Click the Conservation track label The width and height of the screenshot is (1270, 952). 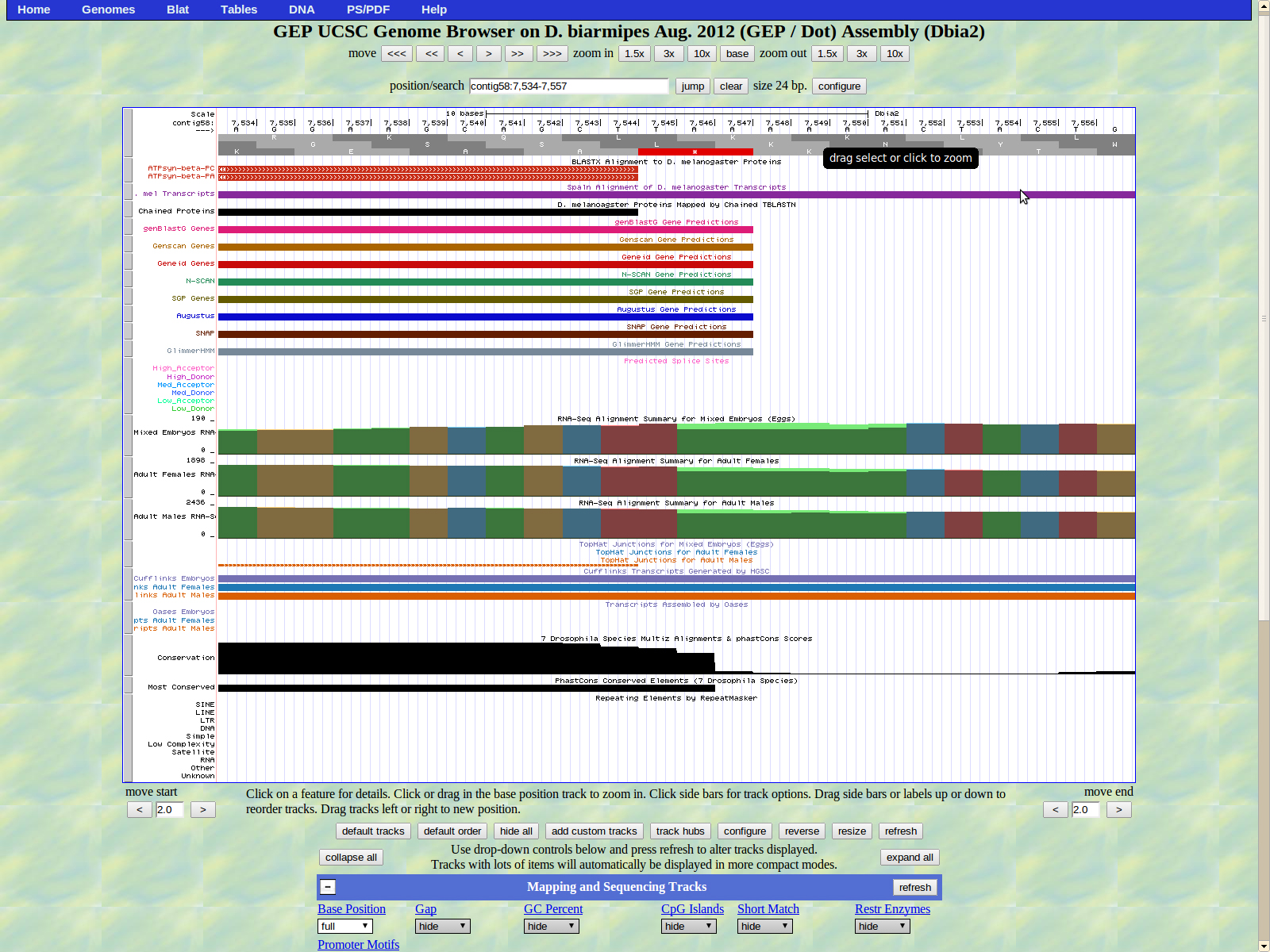click(x=186, y=658)
